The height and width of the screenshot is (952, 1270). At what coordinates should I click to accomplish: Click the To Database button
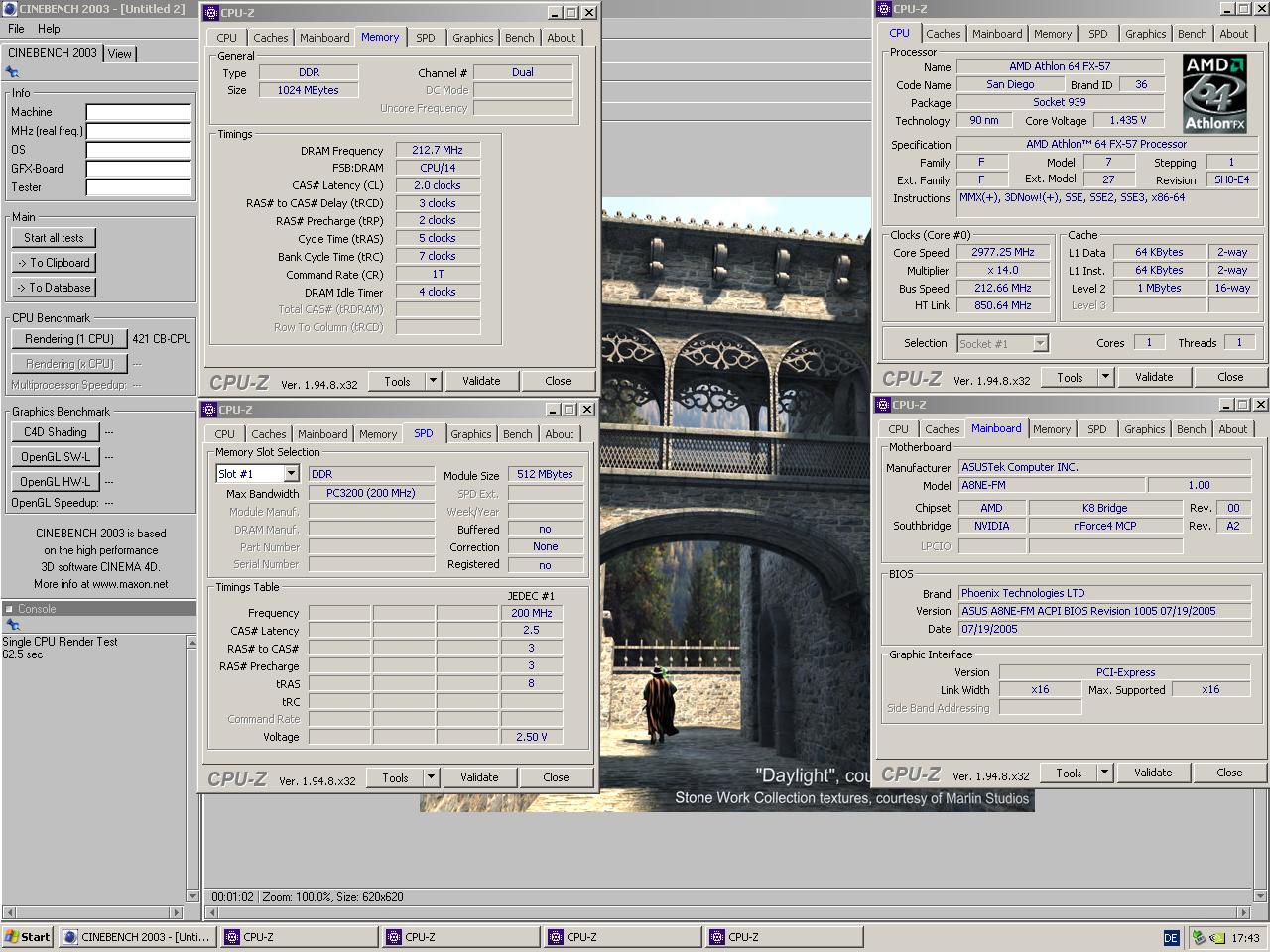click(x=54, y=288)
